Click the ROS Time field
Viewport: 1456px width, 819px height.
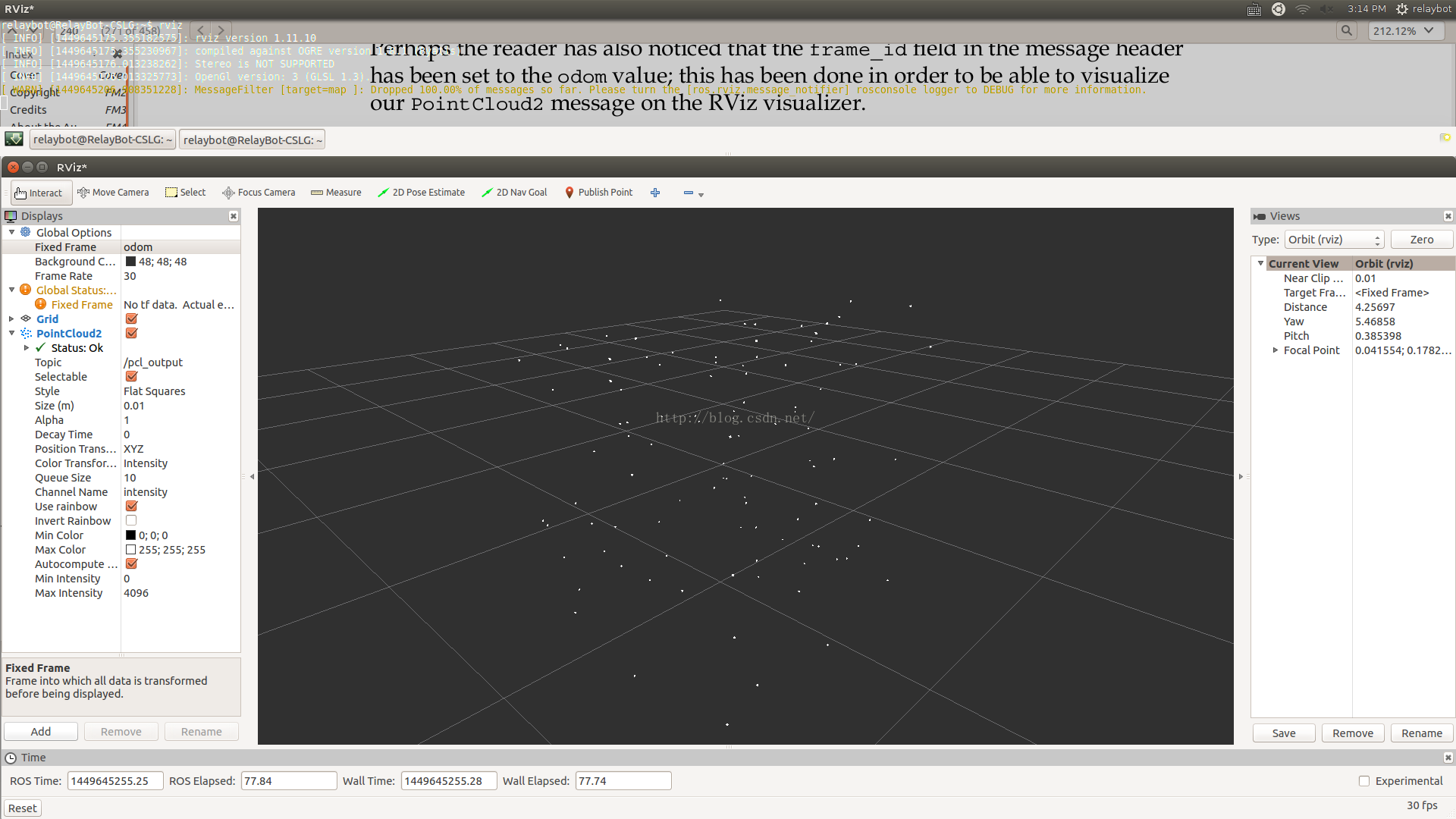[115, 781]
